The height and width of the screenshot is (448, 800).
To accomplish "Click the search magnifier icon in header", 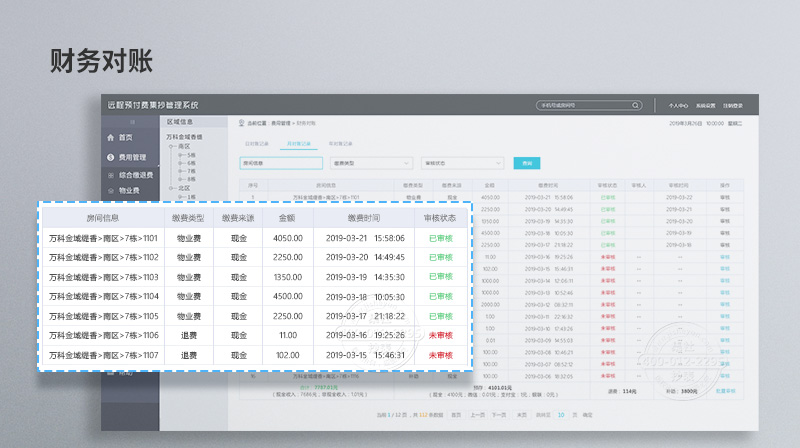I will [x=635, y=105].
